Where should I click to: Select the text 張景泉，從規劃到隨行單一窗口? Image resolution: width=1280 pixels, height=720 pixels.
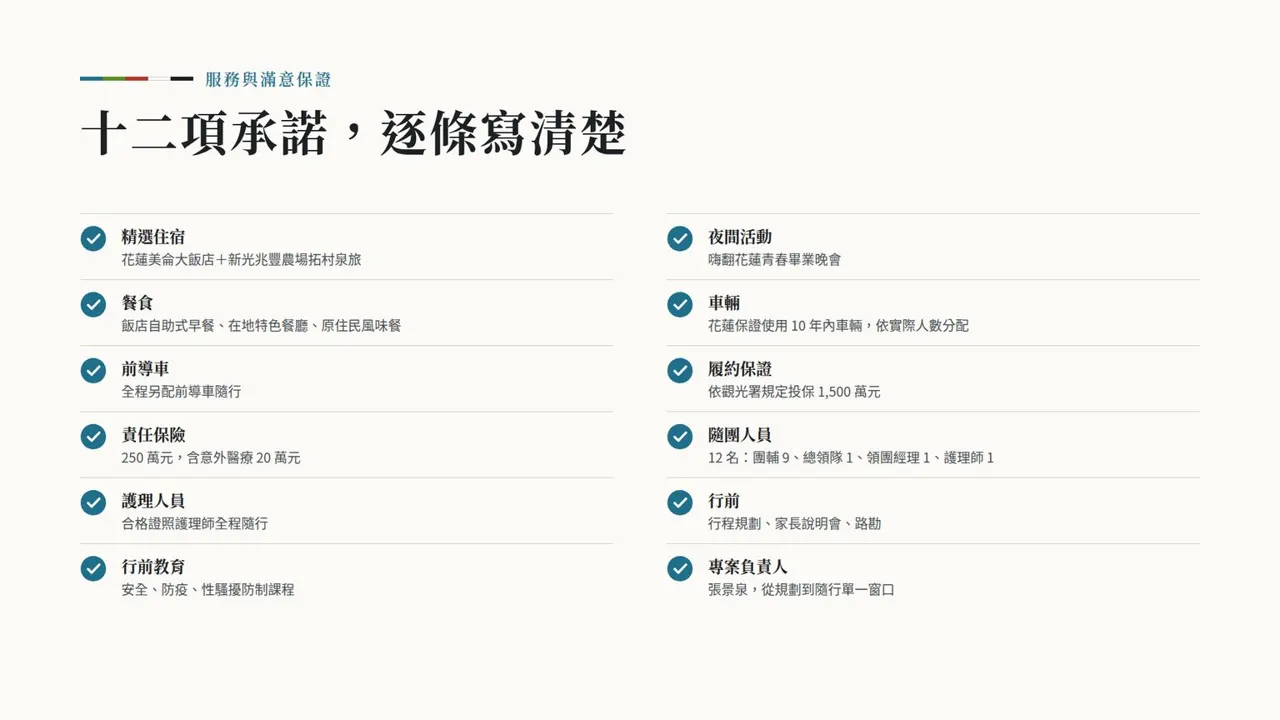pos(802,590)
